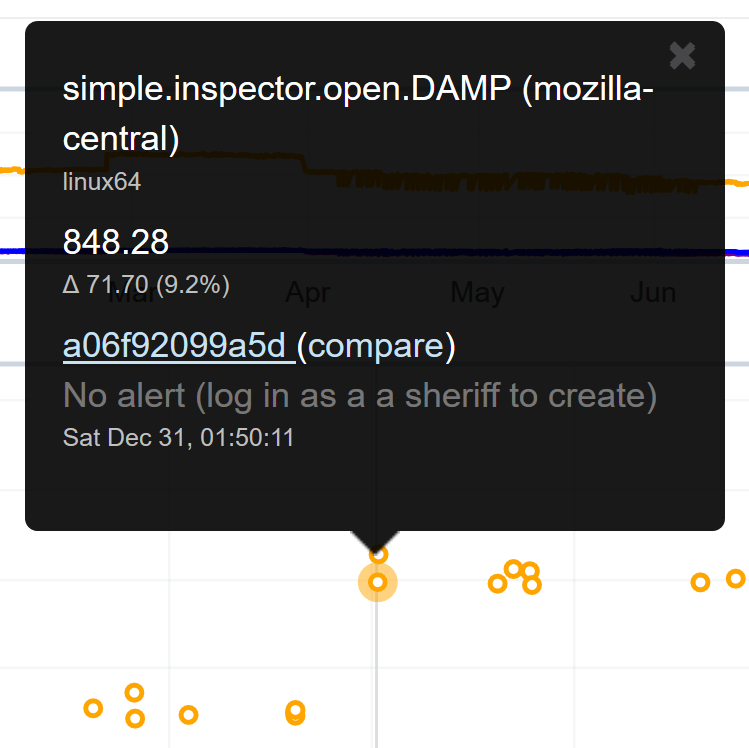Click the 848.28 value in tooltip
Screen dimensions: 749x748
(116, 242)
